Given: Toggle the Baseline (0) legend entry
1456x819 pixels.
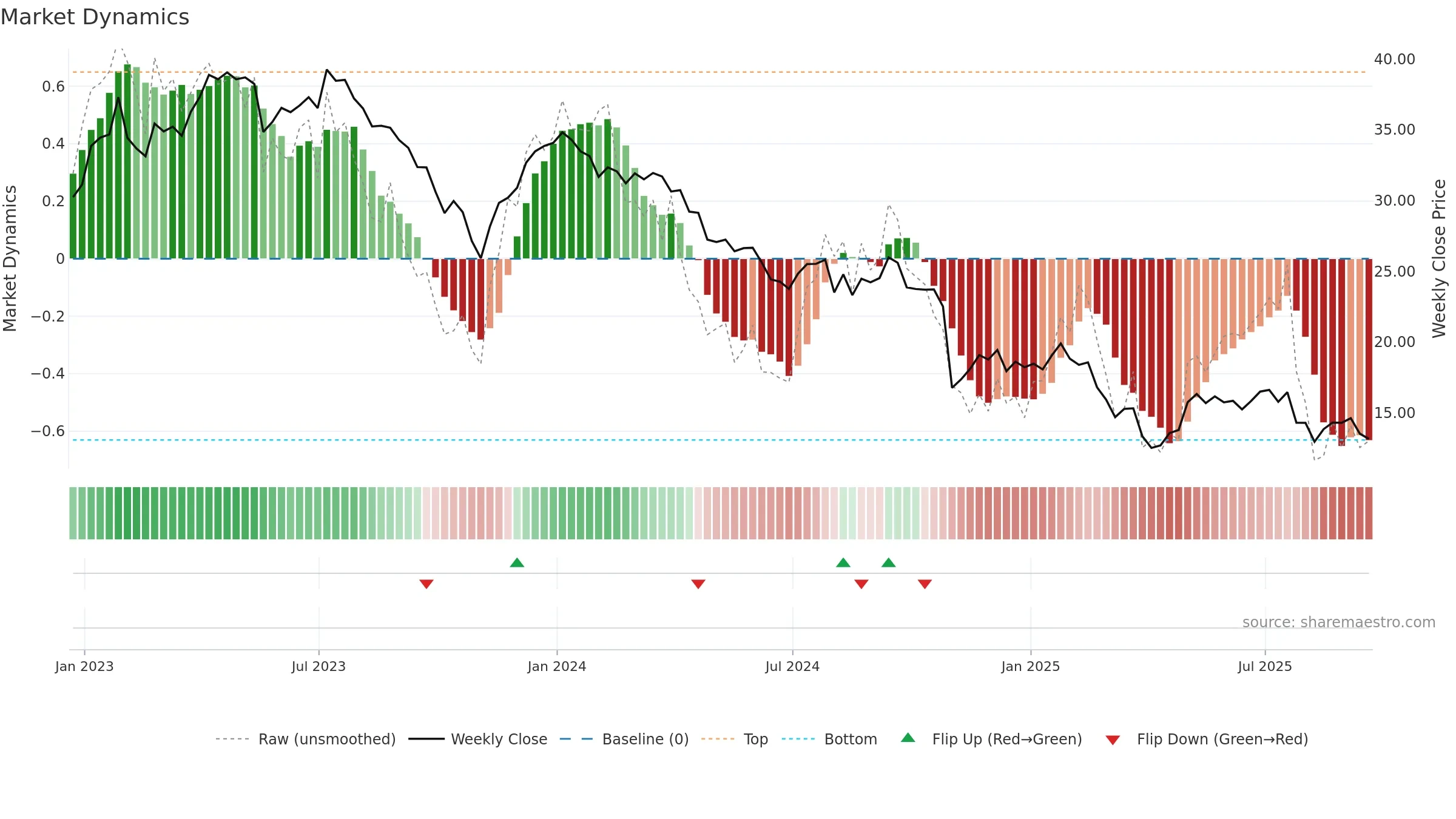Looking at the screenshot, I should coord(624,739).
